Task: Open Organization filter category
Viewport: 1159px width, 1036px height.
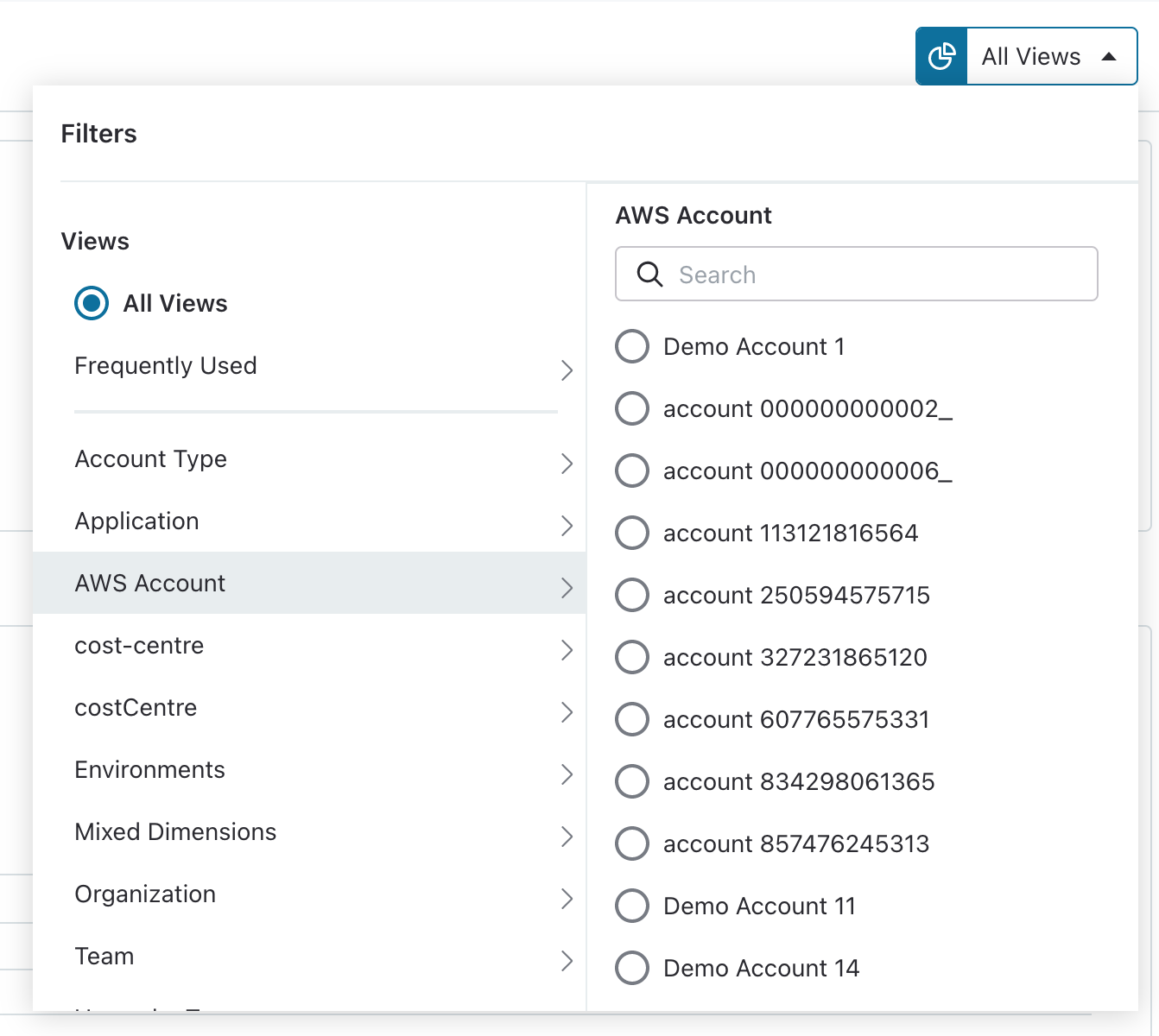Action: click(309, 894)
